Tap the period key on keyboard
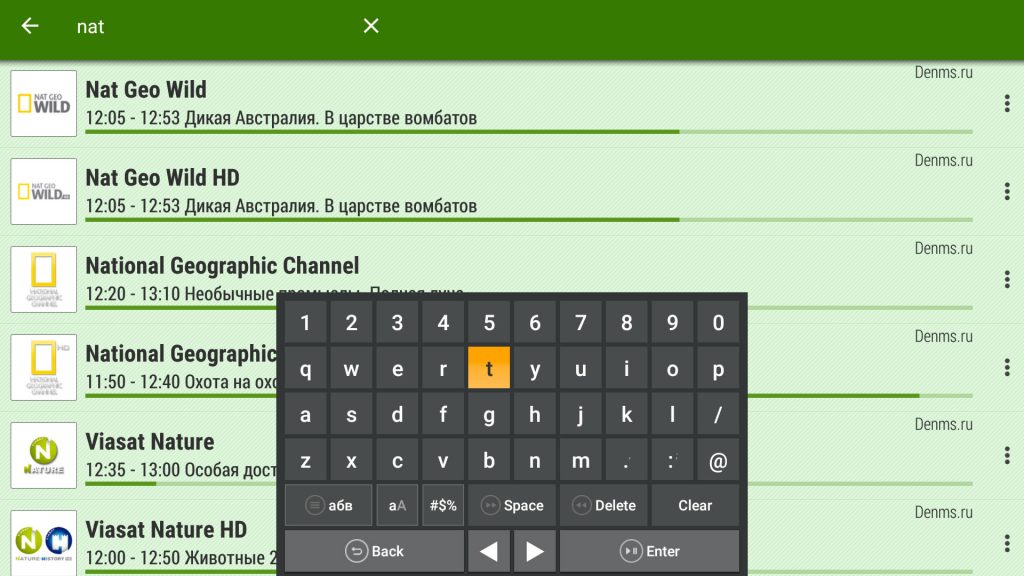The width and height of the screenshot is (1024, 576). [626, 460]
